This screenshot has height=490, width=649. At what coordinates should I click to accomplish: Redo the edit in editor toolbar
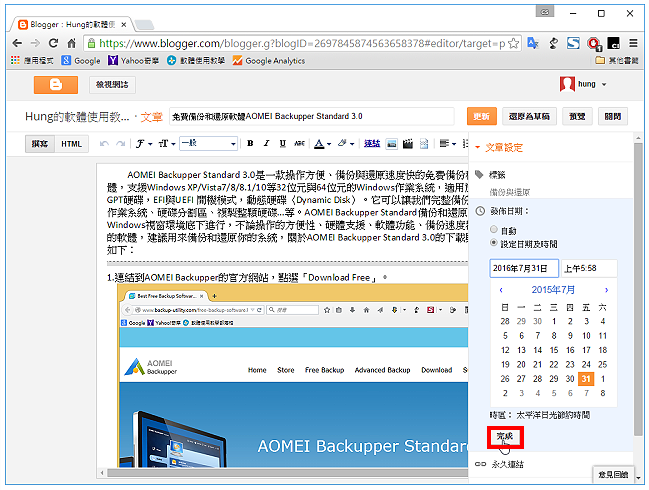pyautogui.click(x=120, y=144)
